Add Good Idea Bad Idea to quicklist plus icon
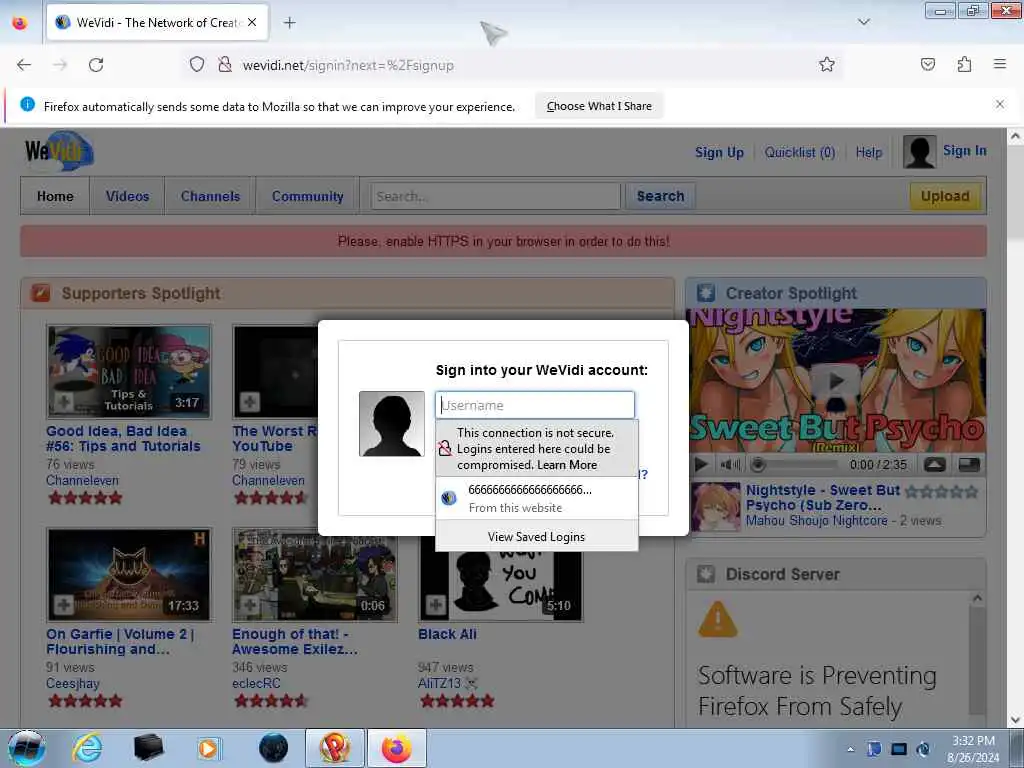This screenshot has height=768, width=1024. coord(63,402)
